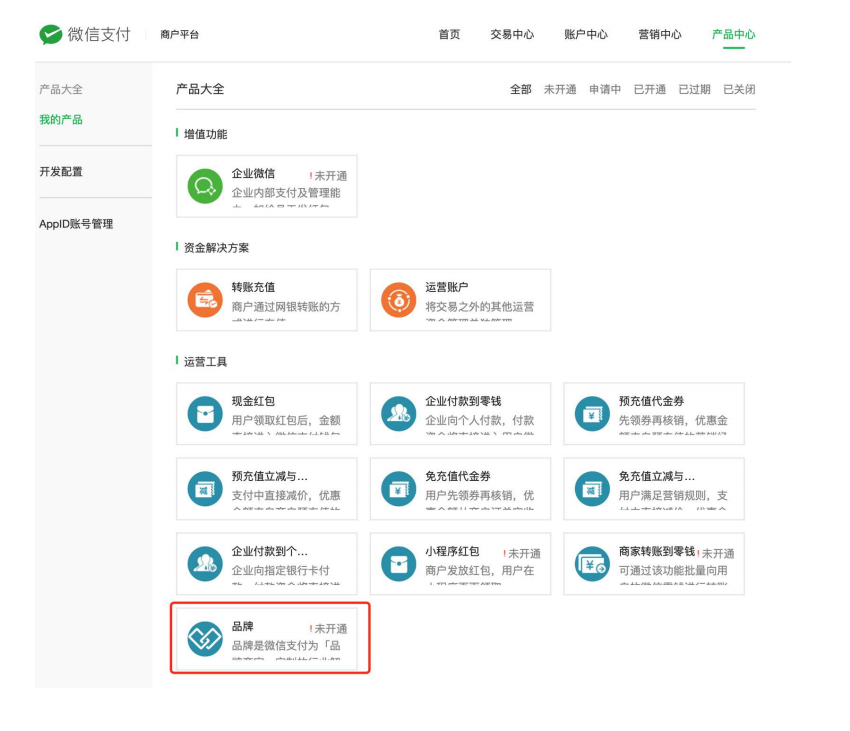The width and height of the screenshot is (850, 731).
Task: Open the 免充值代金券 product title
Action: [458, 476]
